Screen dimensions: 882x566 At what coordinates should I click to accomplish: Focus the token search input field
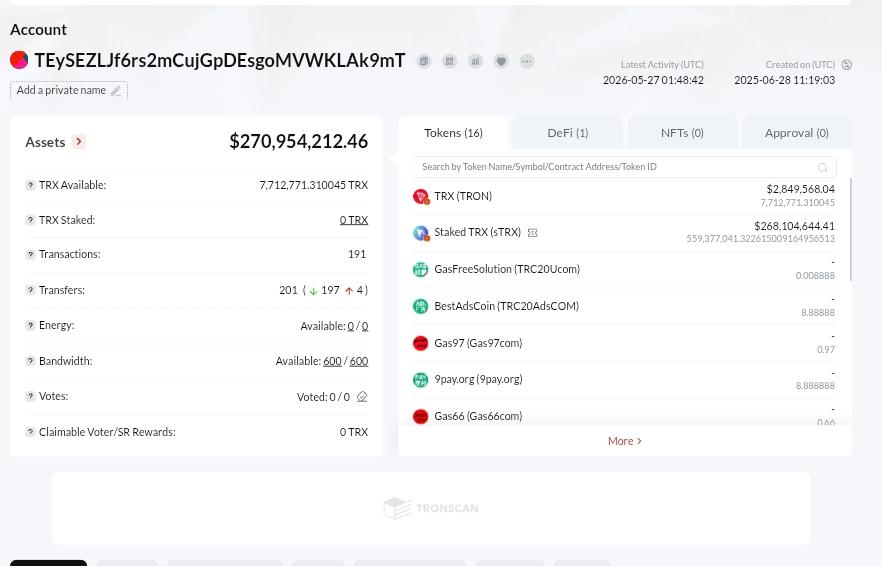625,167
